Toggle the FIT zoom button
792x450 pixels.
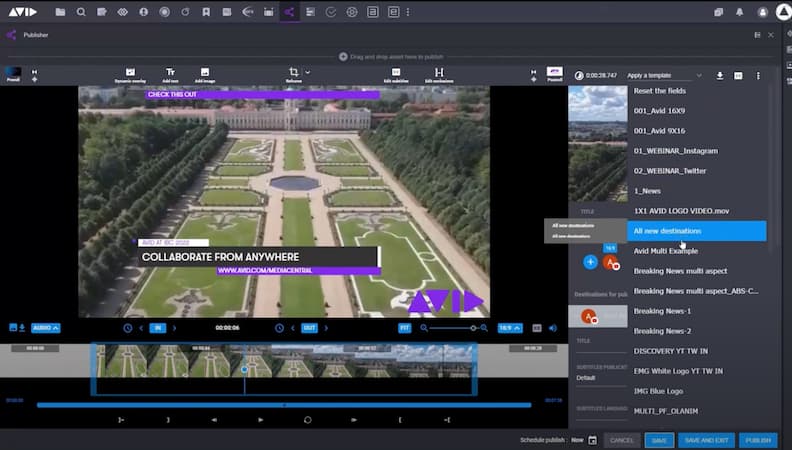pyautogui.click(x=405, y=327)
